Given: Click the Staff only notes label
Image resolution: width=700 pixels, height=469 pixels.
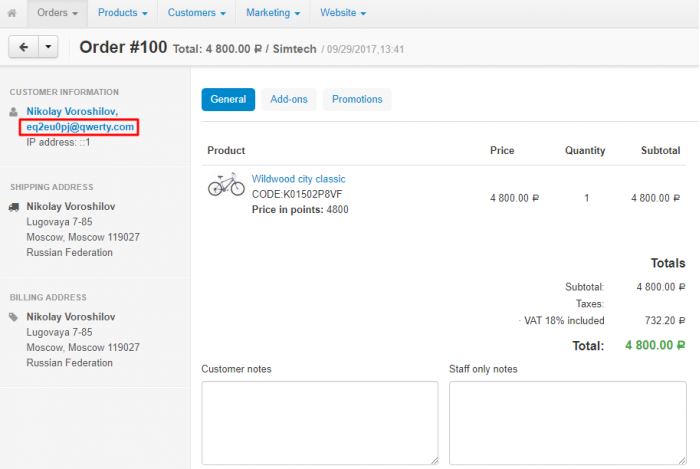Looking at the screenshot, I should (x=483, y=369).
